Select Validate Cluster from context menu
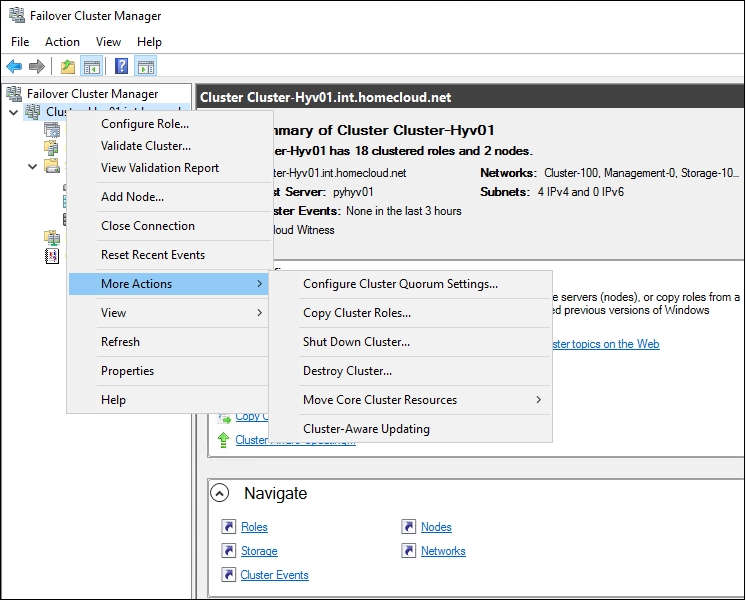The image size is (745, 600). [x=146, y=146]
